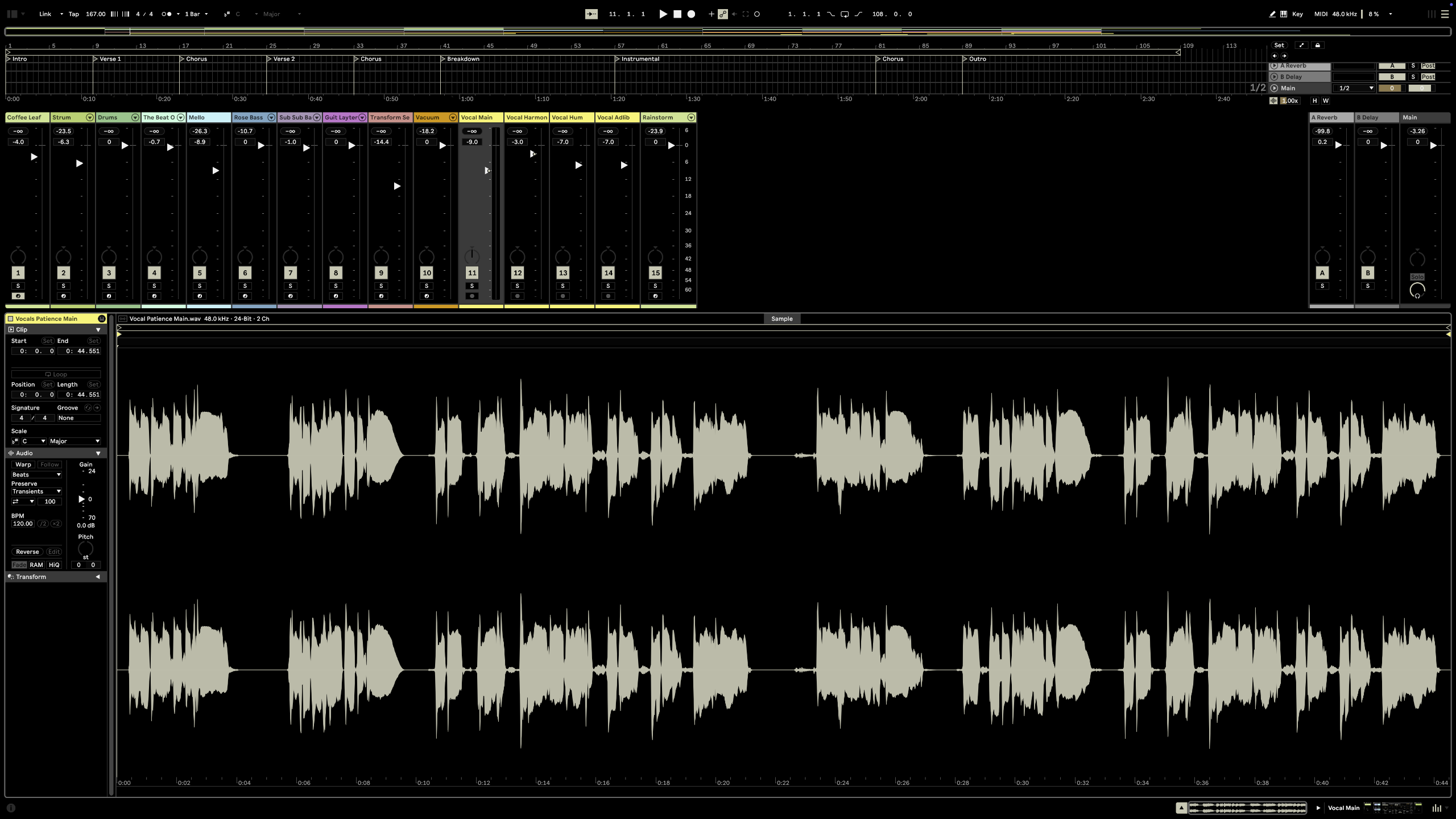Toggle the Fade switch
The image size is (1456, 819).
19,565
